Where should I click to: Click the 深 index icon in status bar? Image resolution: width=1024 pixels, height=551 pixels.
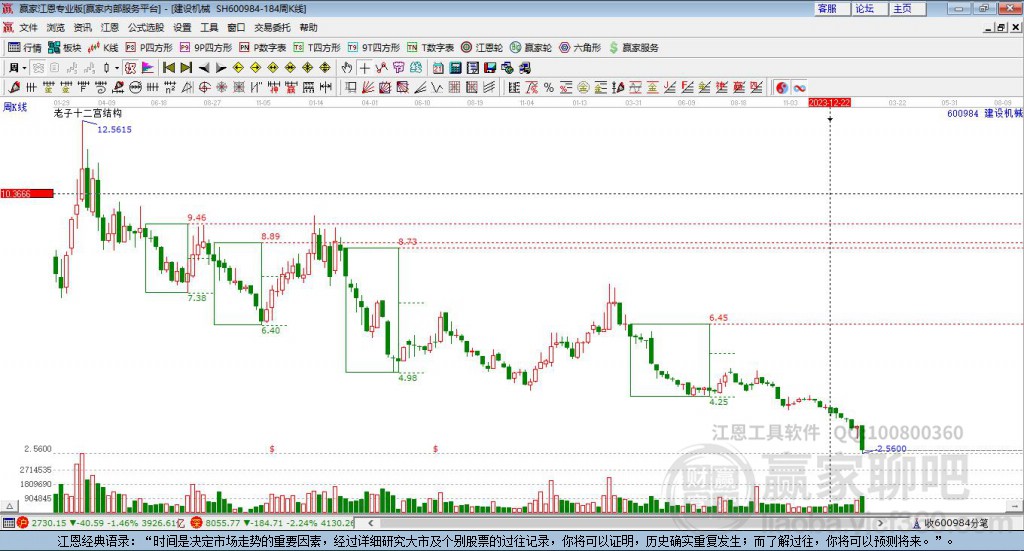[197, 523]
